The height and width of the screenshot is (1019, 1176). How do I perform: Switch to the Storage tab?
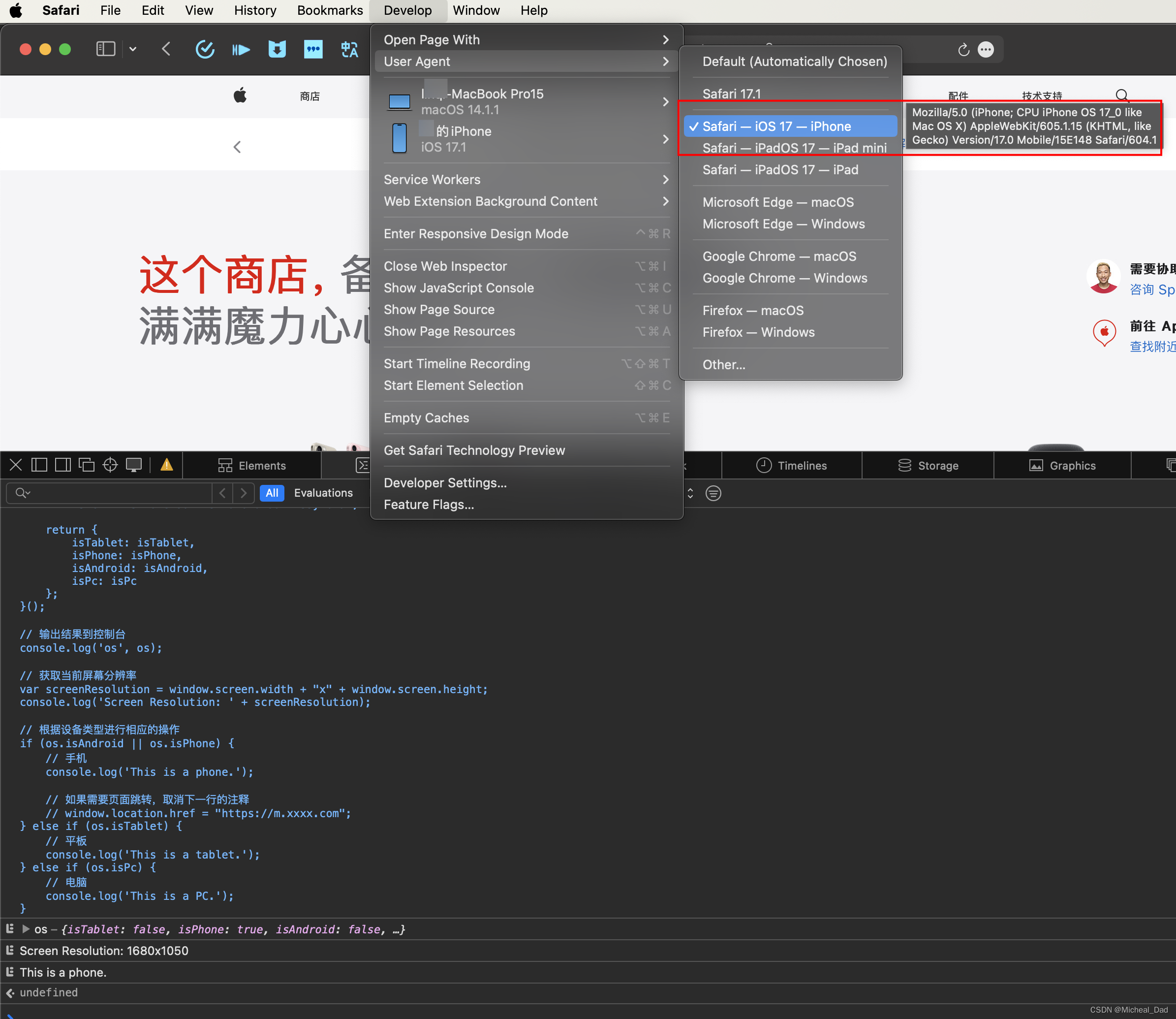(x=928, y=466)
